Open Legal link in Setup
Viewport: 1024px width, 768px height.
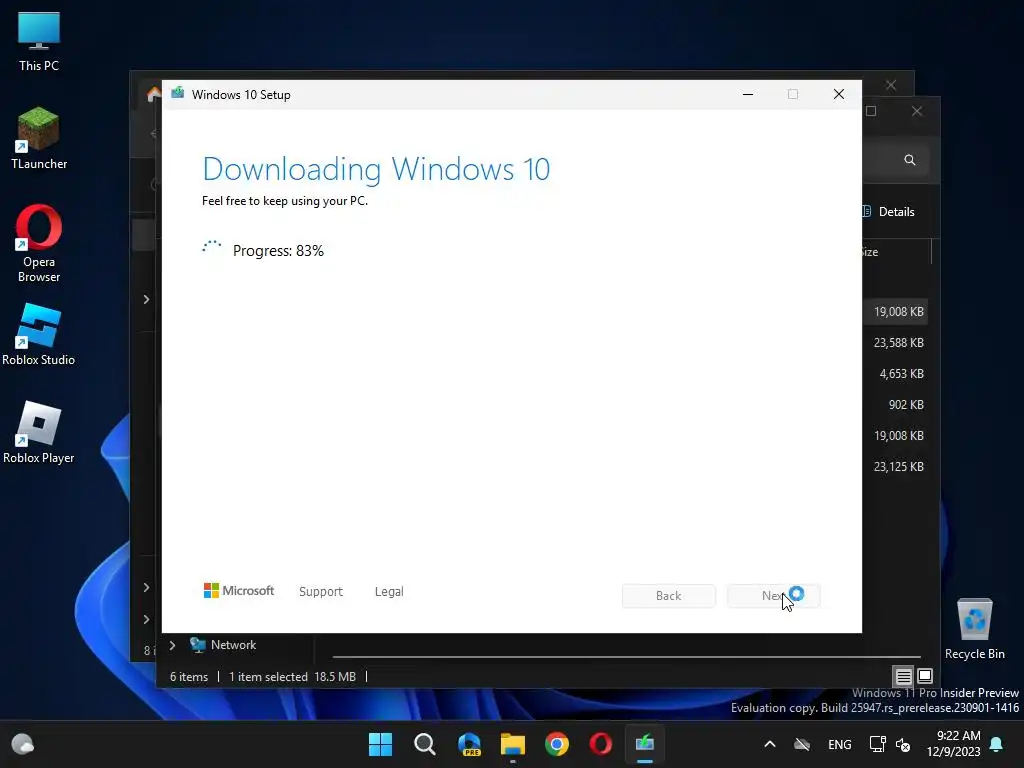pyautogui.click(x=389, y=591)
